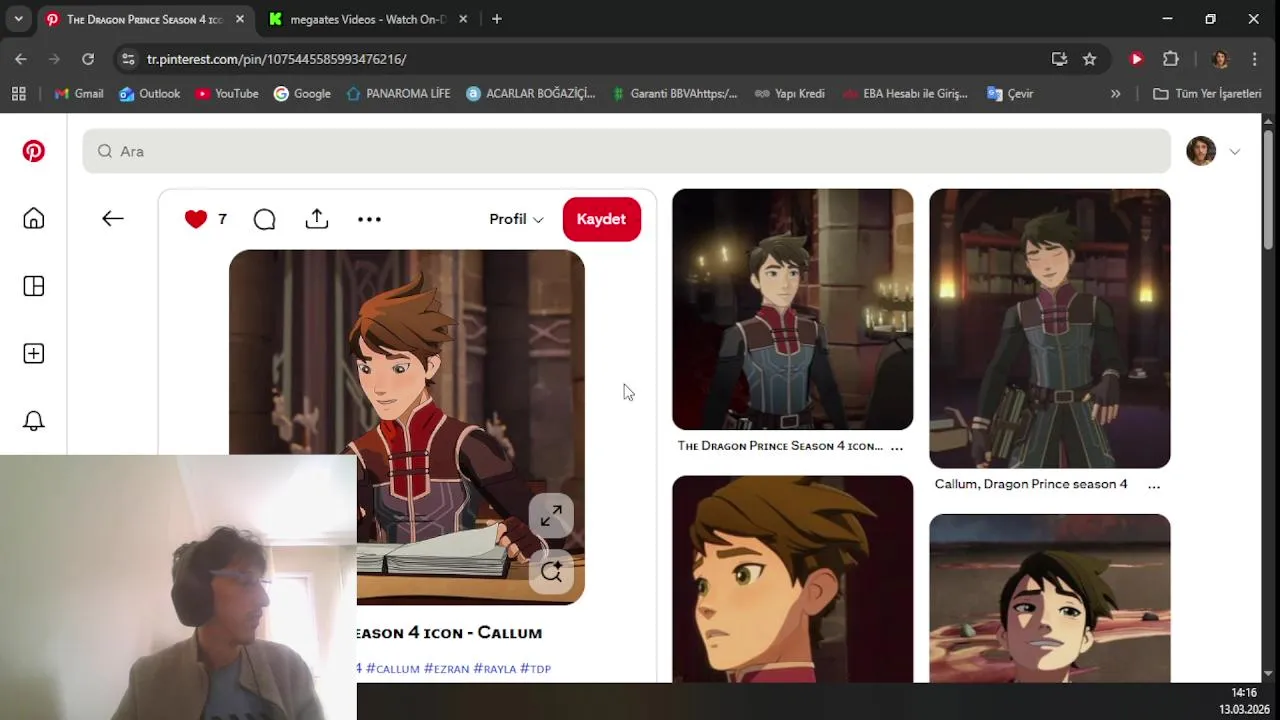
Task: Open the Pinterest logo home link
Action: click(x=34, y=151)
